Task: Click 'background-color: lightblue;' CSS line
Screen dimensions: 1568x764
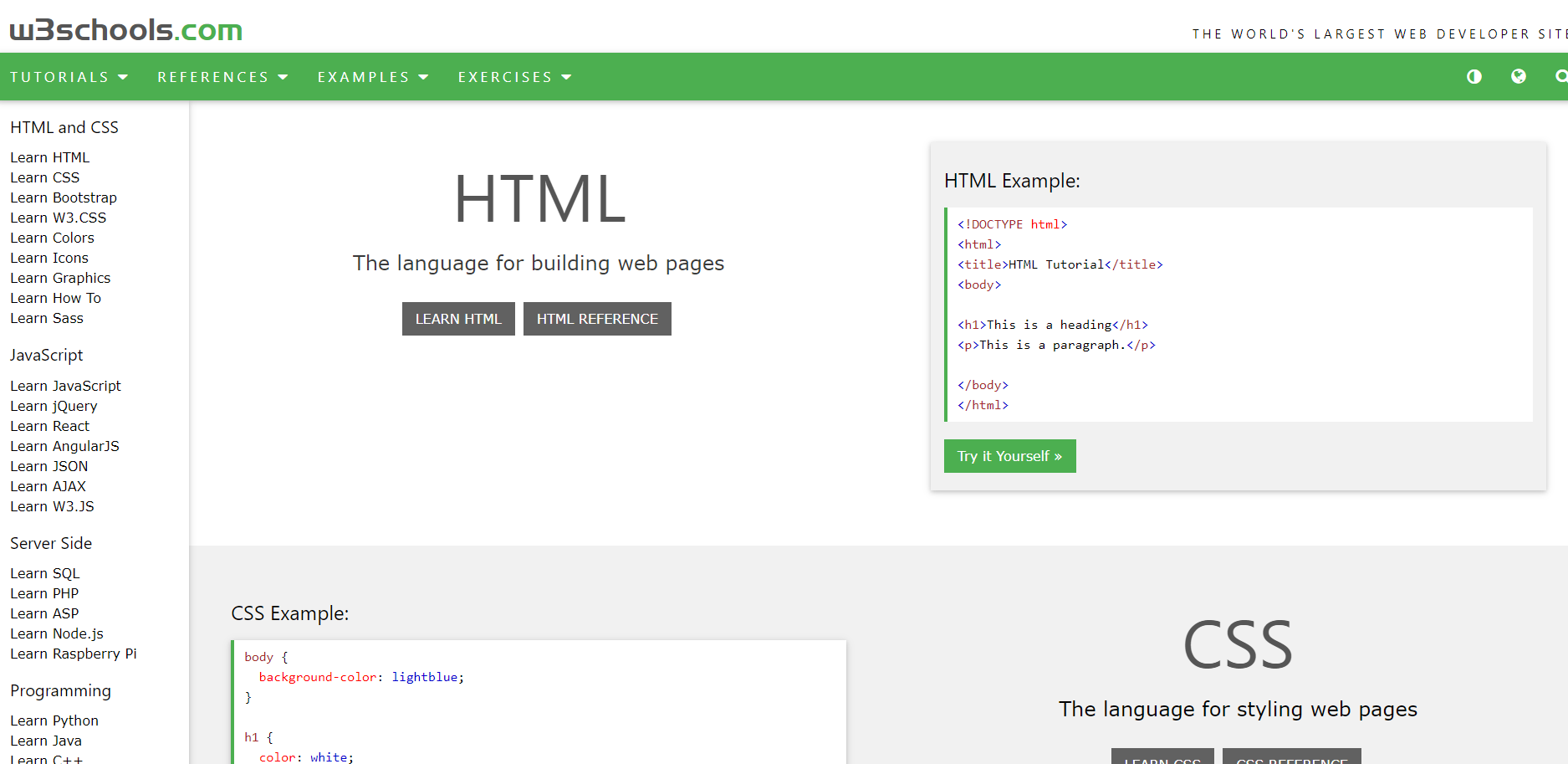Action: (x=361, y=677)
